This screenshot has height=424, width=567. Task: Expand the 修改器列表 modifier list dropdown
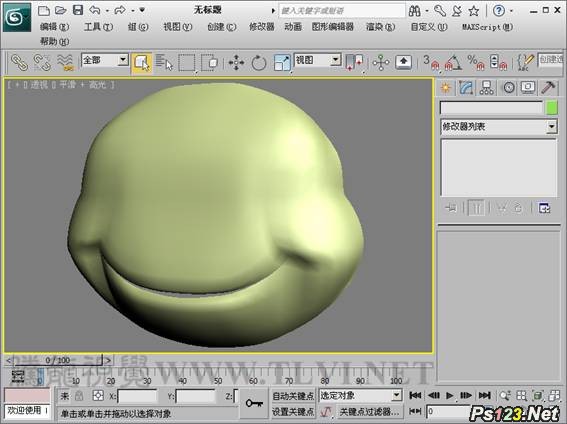[x=499, y=127]
